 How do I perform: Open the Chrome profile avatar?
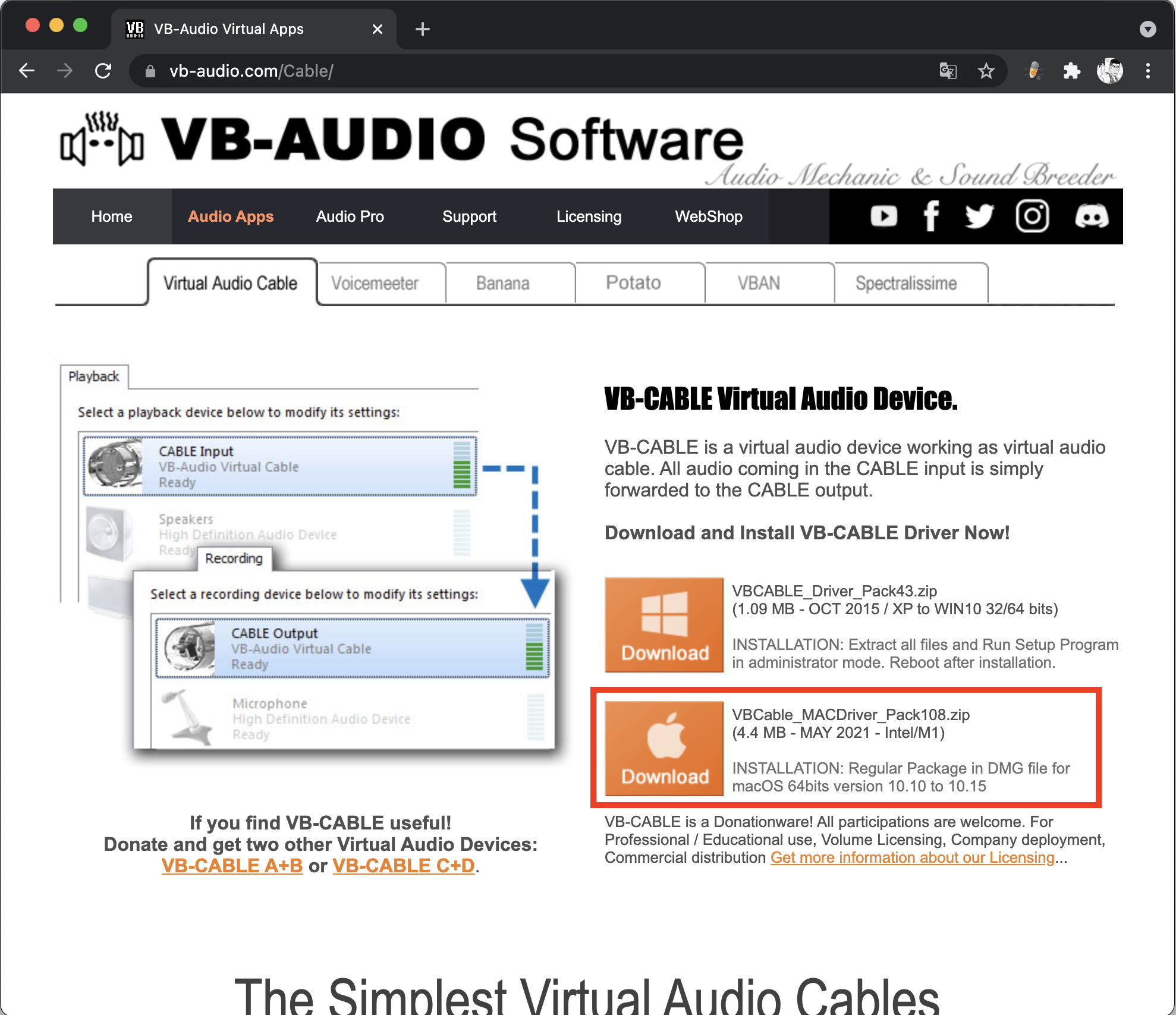click(1109, 71)
